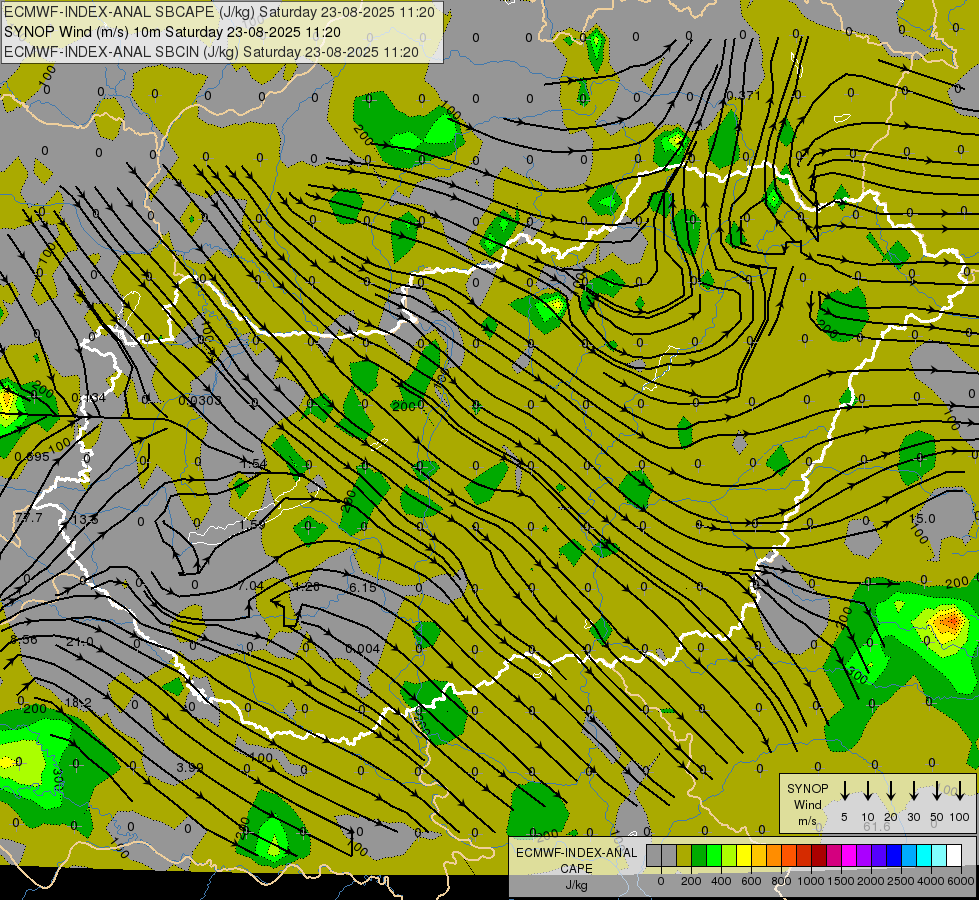Click the map value '6.15'
Viewport: 979px width, 900px height.
click(x=363, y=587)
